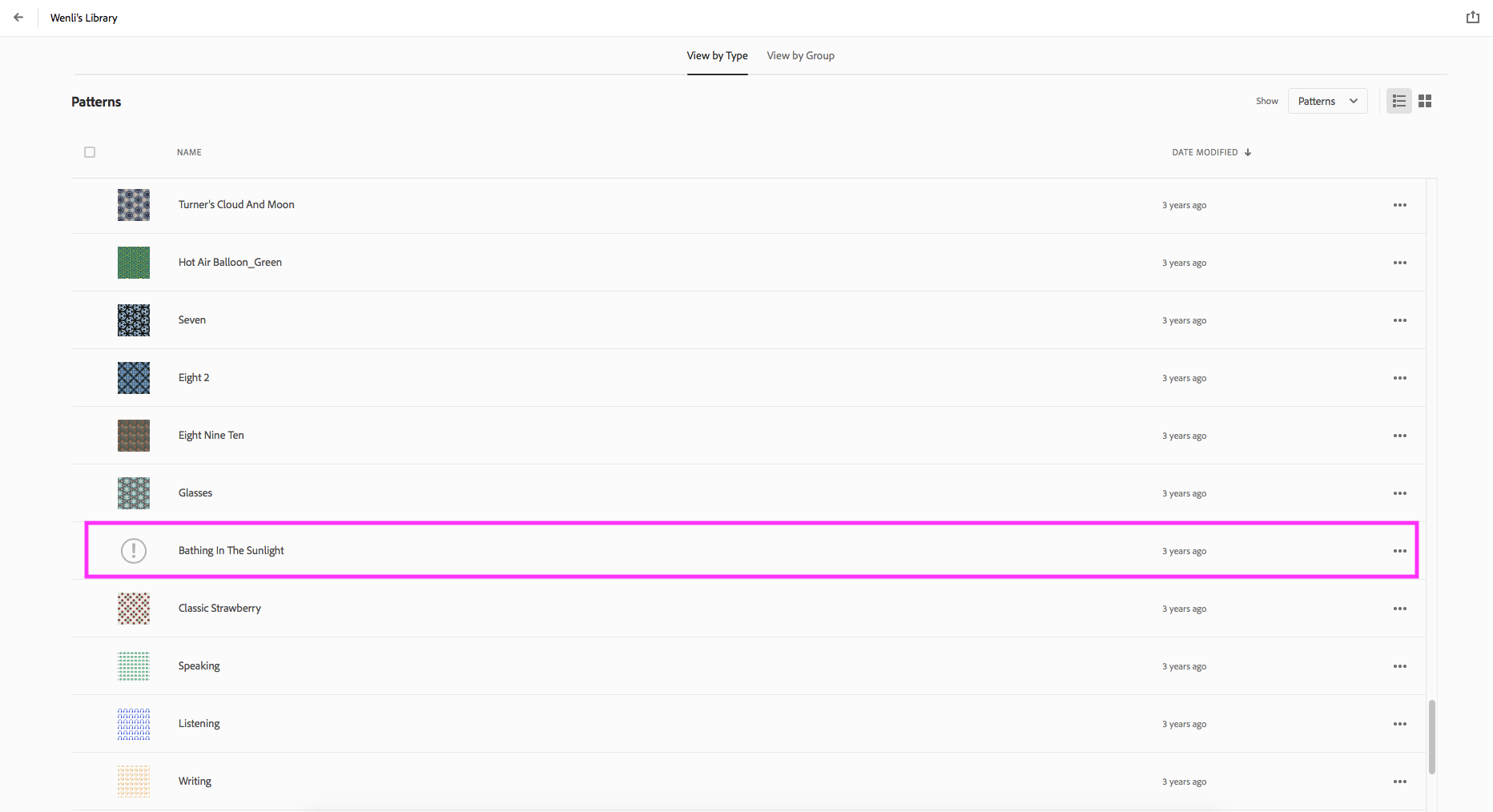Go back using the left arrow icon
1493x812 pixels.
[18, 17]
